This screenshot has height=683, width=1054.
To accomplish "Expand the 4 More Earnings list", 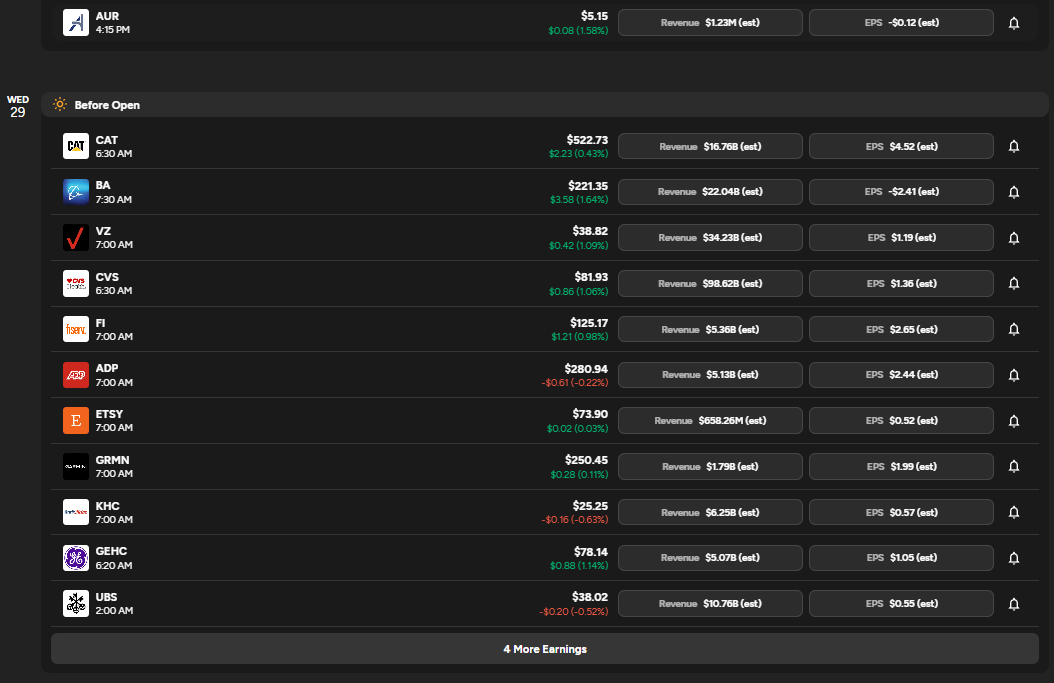I will 545,649.
